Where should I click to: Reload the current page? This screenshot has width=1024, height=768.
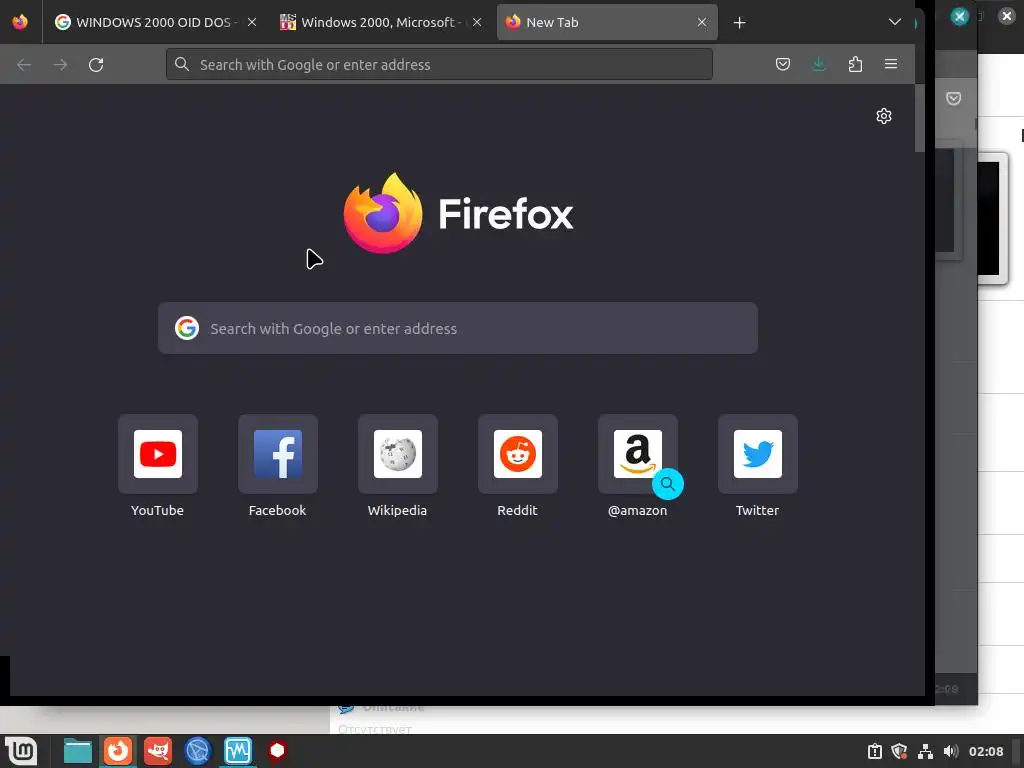(96, 65)
